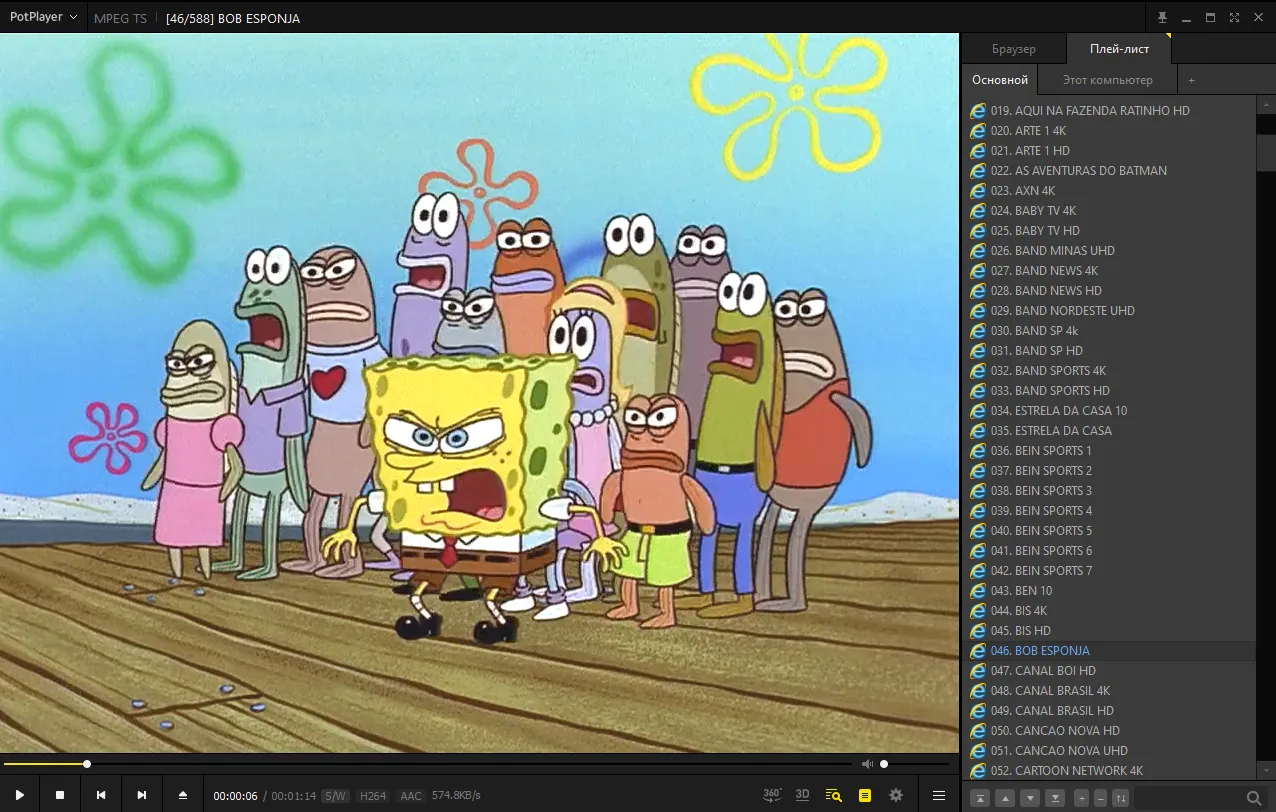Skip to the next playlist item
This screenshot has height=812, width=1276.
click(142, 795)
